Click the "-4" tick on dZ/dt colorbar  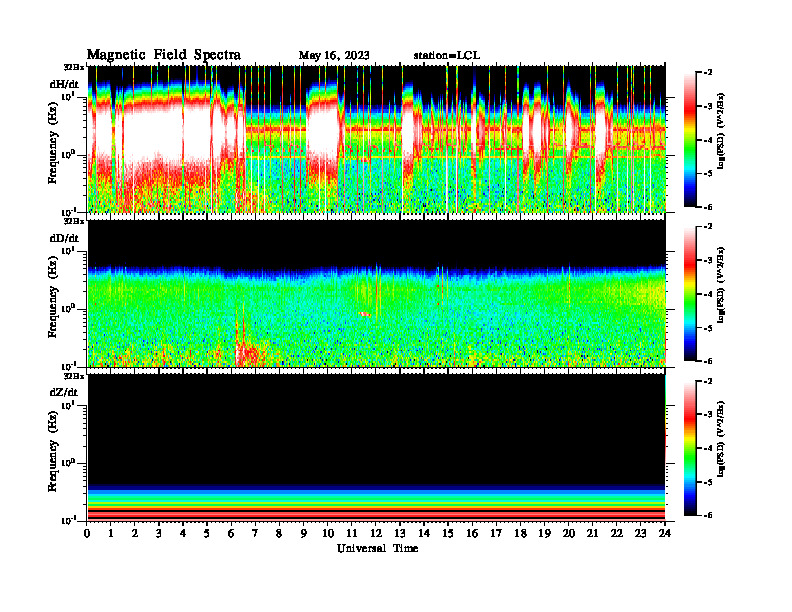(x=708, y=448)
